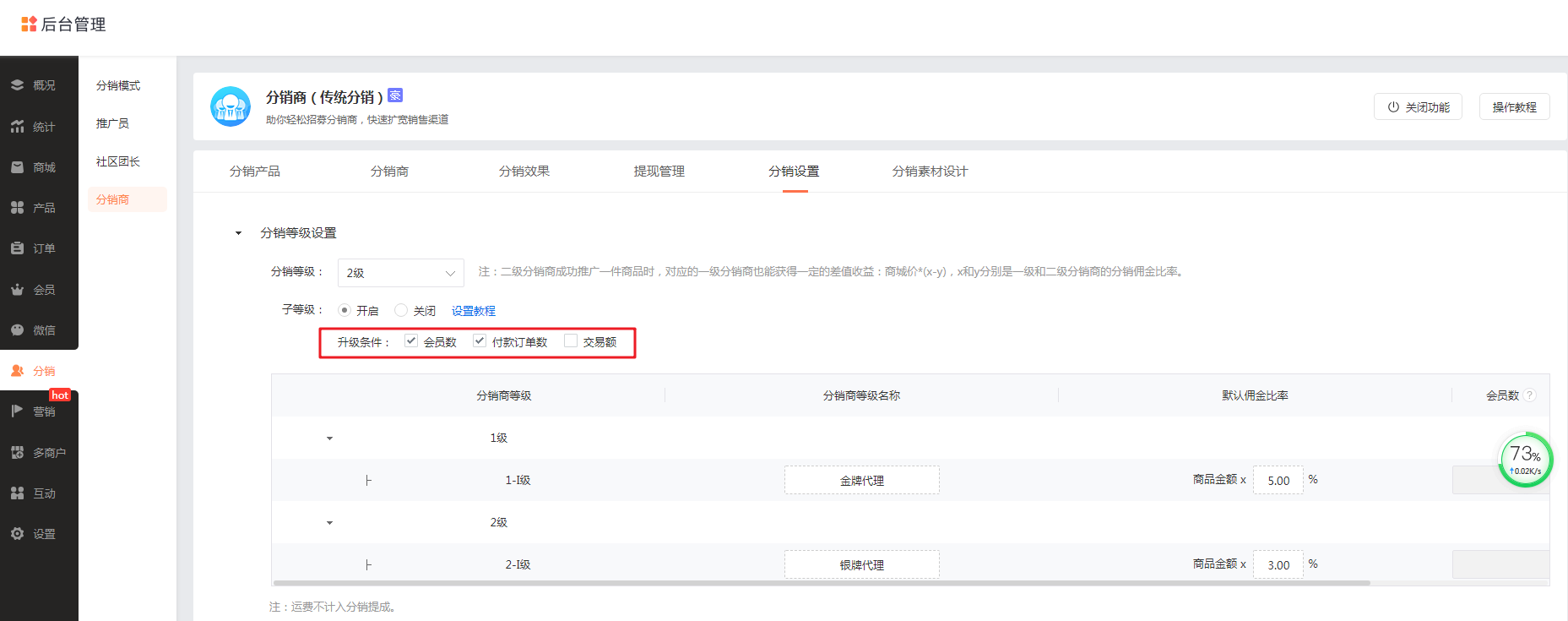
Task: Open the 统计 statistics chart icon
Action: coord(17,127)
